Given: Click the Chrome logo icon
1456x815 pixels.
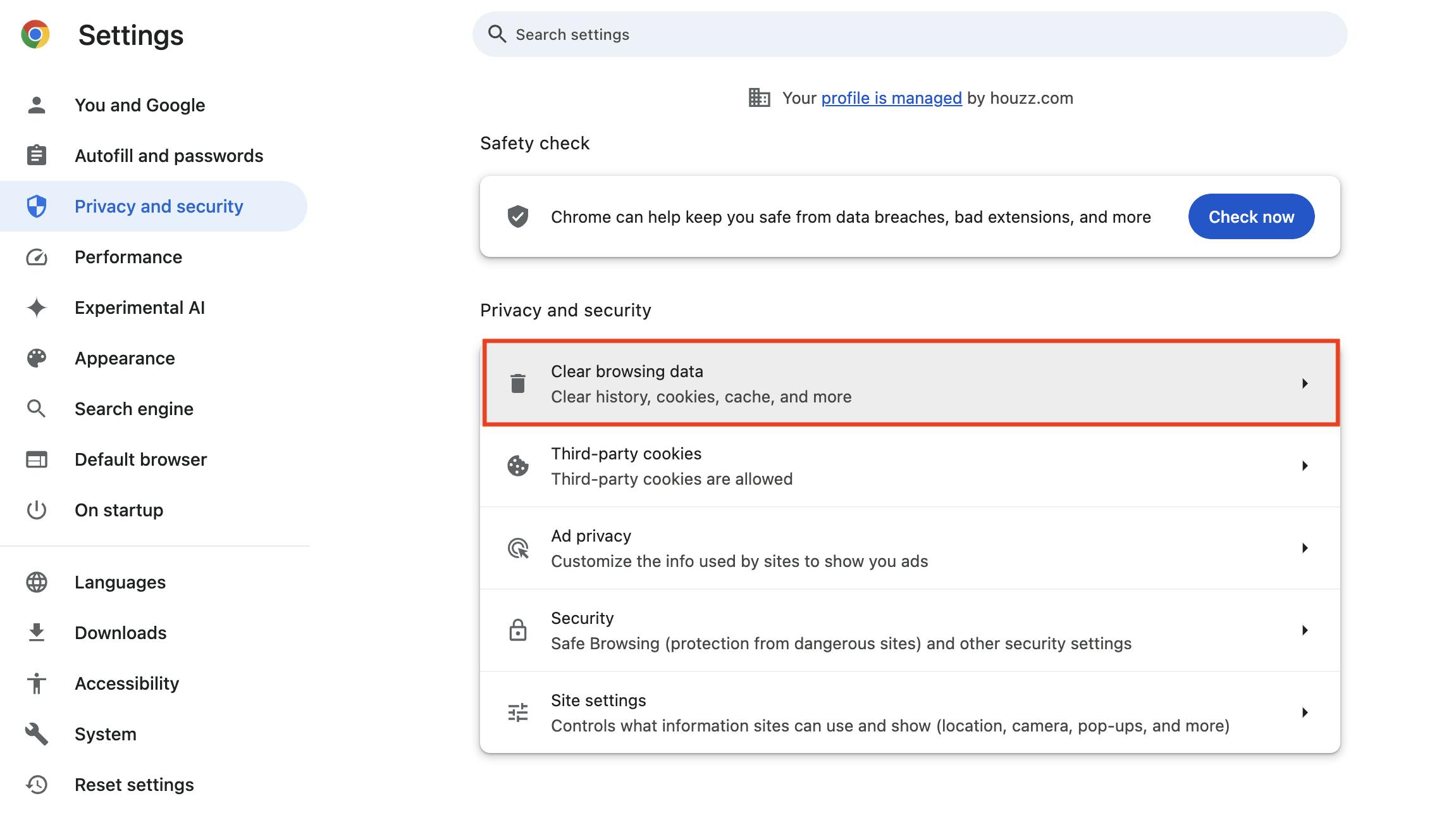Looking at the screenshot, I should [x=35, y=34].
